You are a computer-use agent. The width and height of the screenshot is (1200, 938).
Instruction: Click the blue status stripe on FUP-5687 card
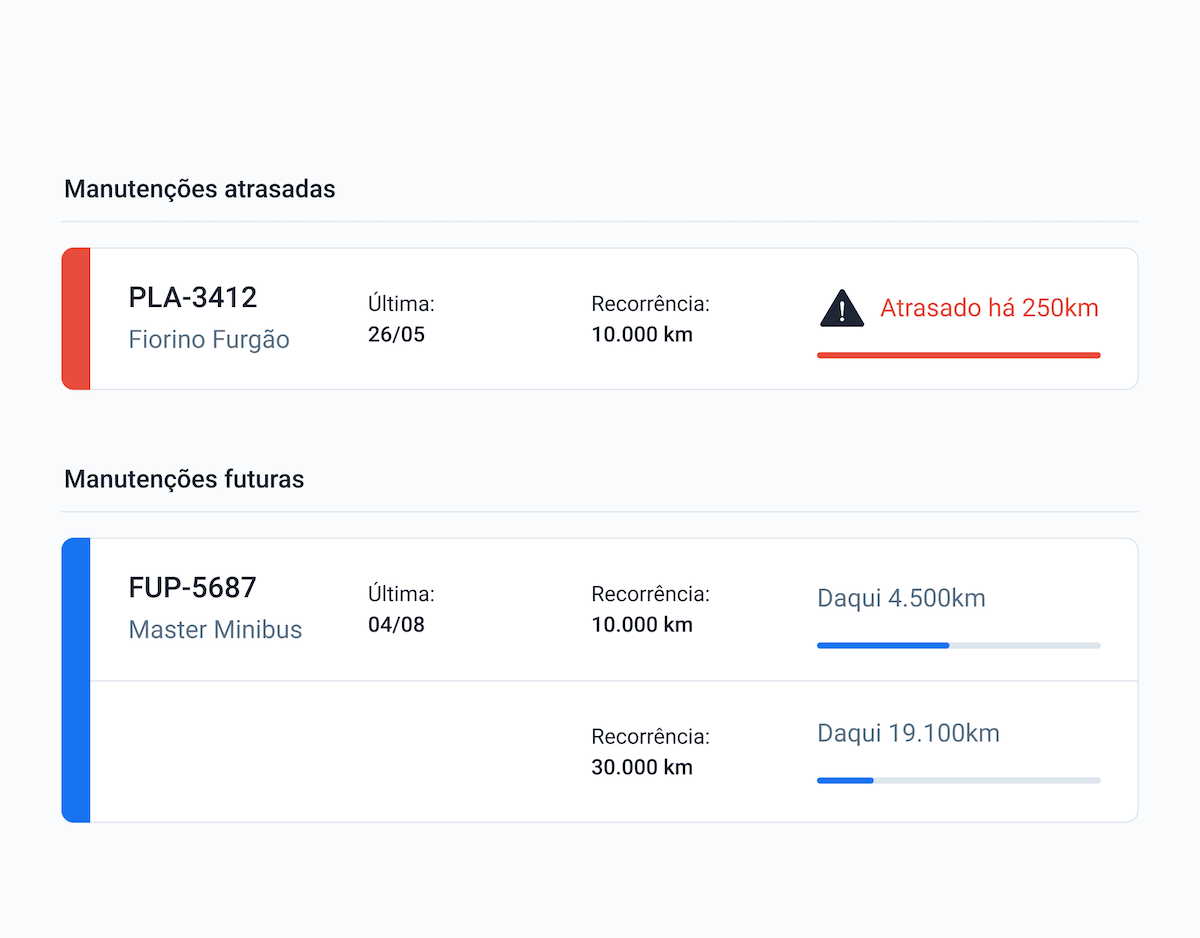click(x=76, y=680)
